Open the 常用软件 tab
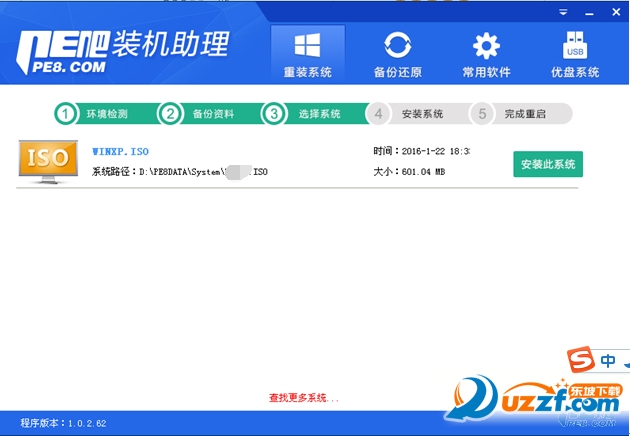This screenshot has width=630, height=436. click(x=486, y=54)
